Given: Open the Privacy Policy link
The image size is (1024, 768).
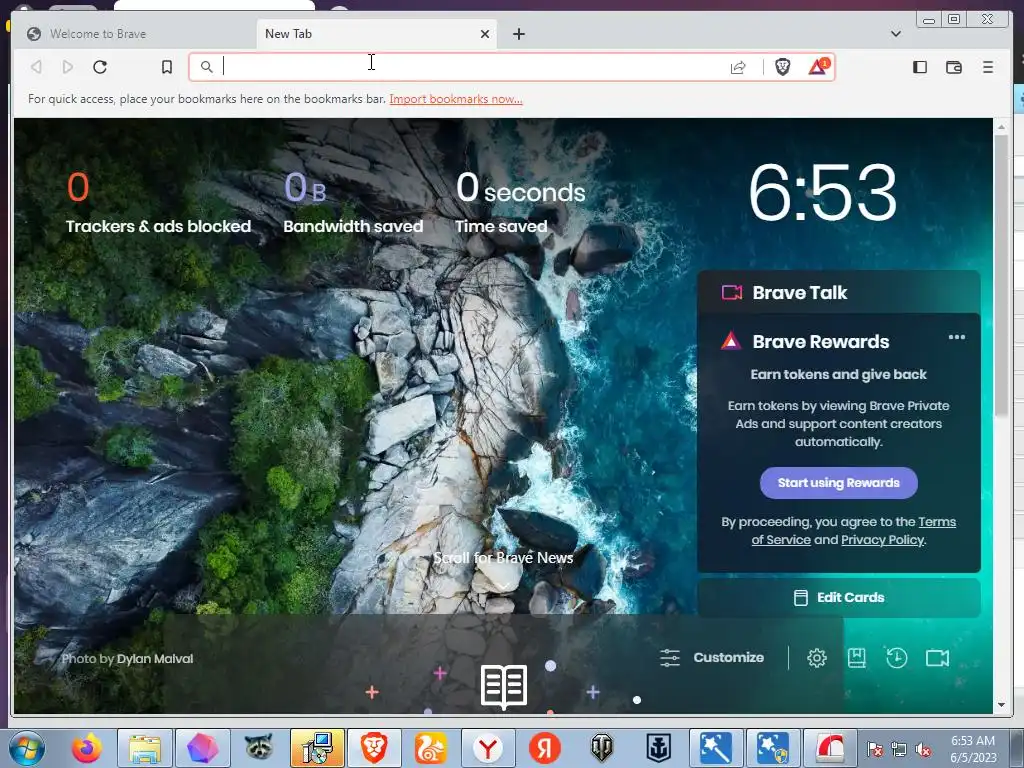Looking at the screenshot, I should click(882, 539).
